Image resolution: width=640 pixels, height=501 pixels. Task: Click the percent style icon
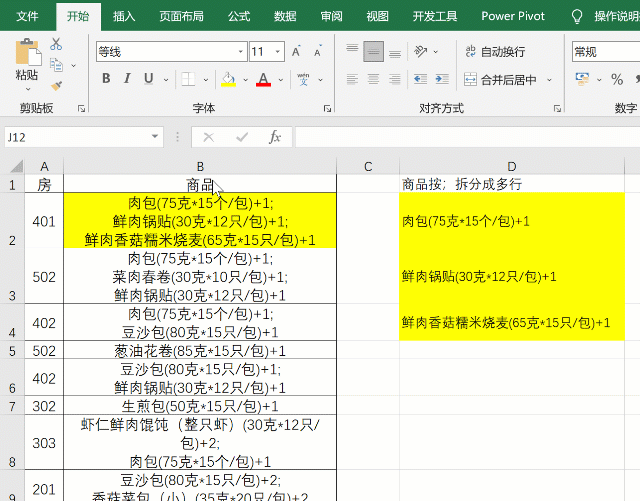617,79
